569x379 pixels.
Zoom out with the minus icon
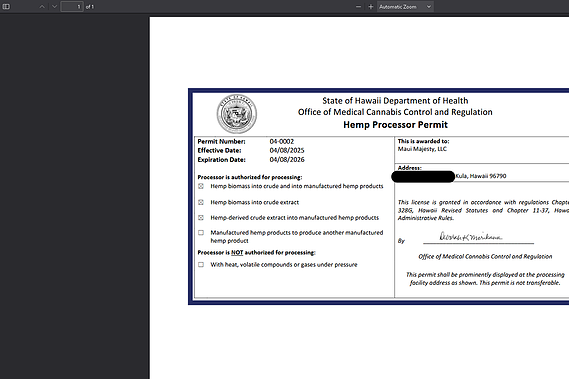(x=358, y=7)
